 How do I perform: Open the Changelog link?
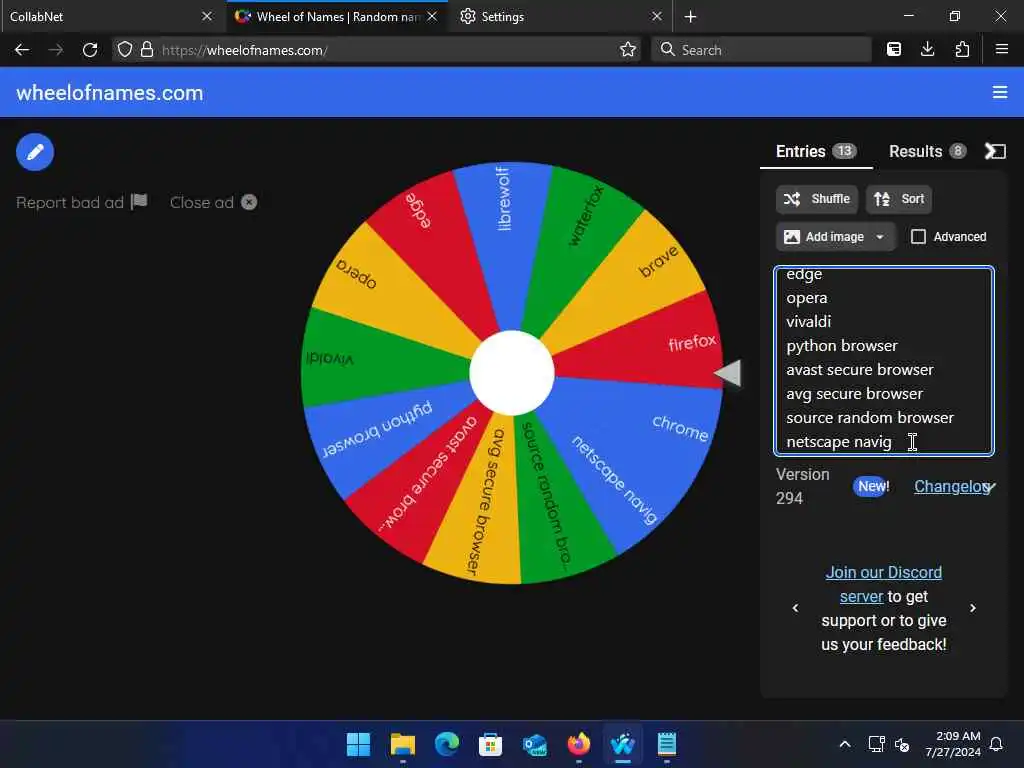pos(952,487)
